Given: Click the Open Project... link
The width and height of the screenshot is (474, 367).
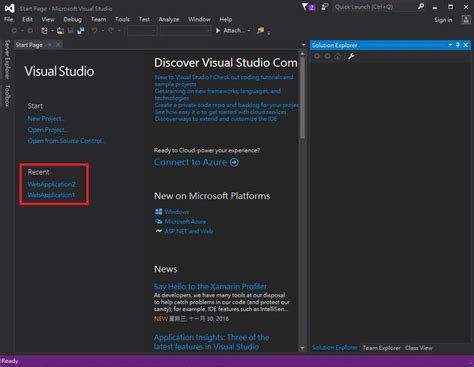Looking at the screenshot, I should 48,130.
